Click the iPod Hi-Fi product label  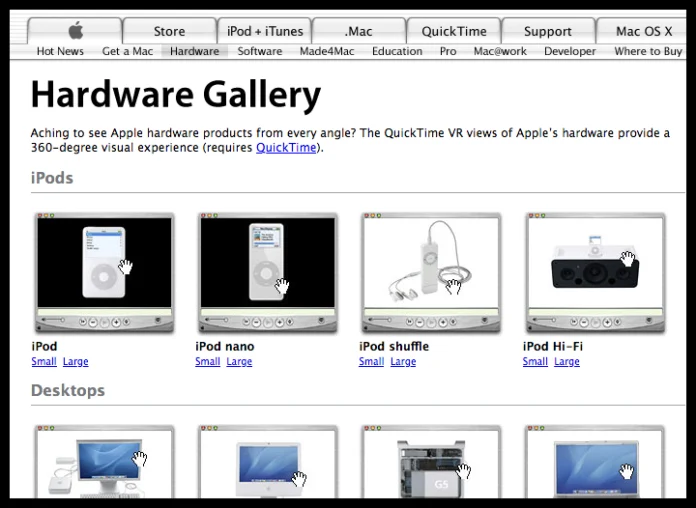pos(553,346)
